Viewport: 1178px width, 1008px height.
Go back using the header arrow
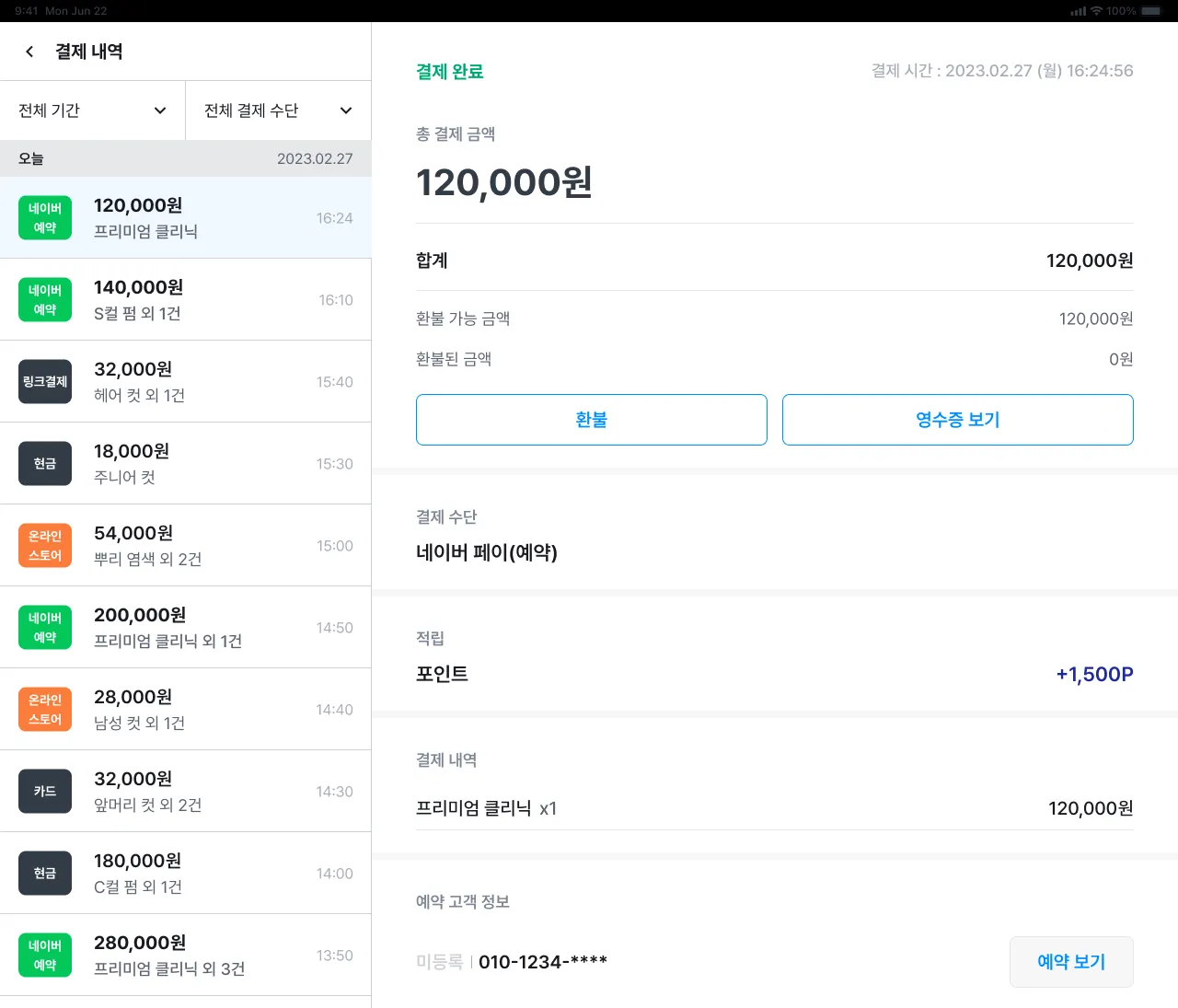tap(29, 52)
